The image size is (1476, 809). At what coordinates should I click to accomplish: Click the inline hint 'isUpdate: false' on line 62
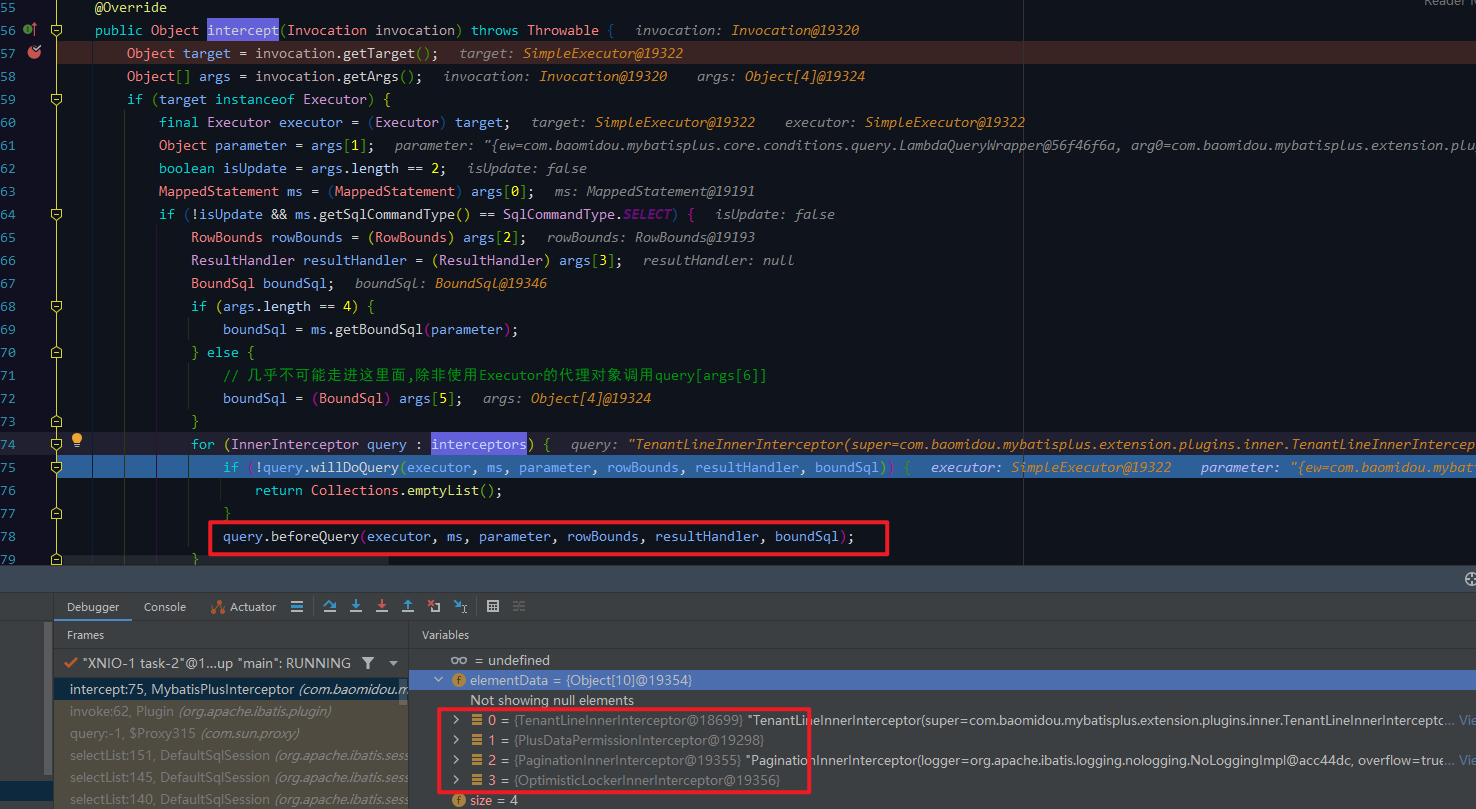pos(527,168)
